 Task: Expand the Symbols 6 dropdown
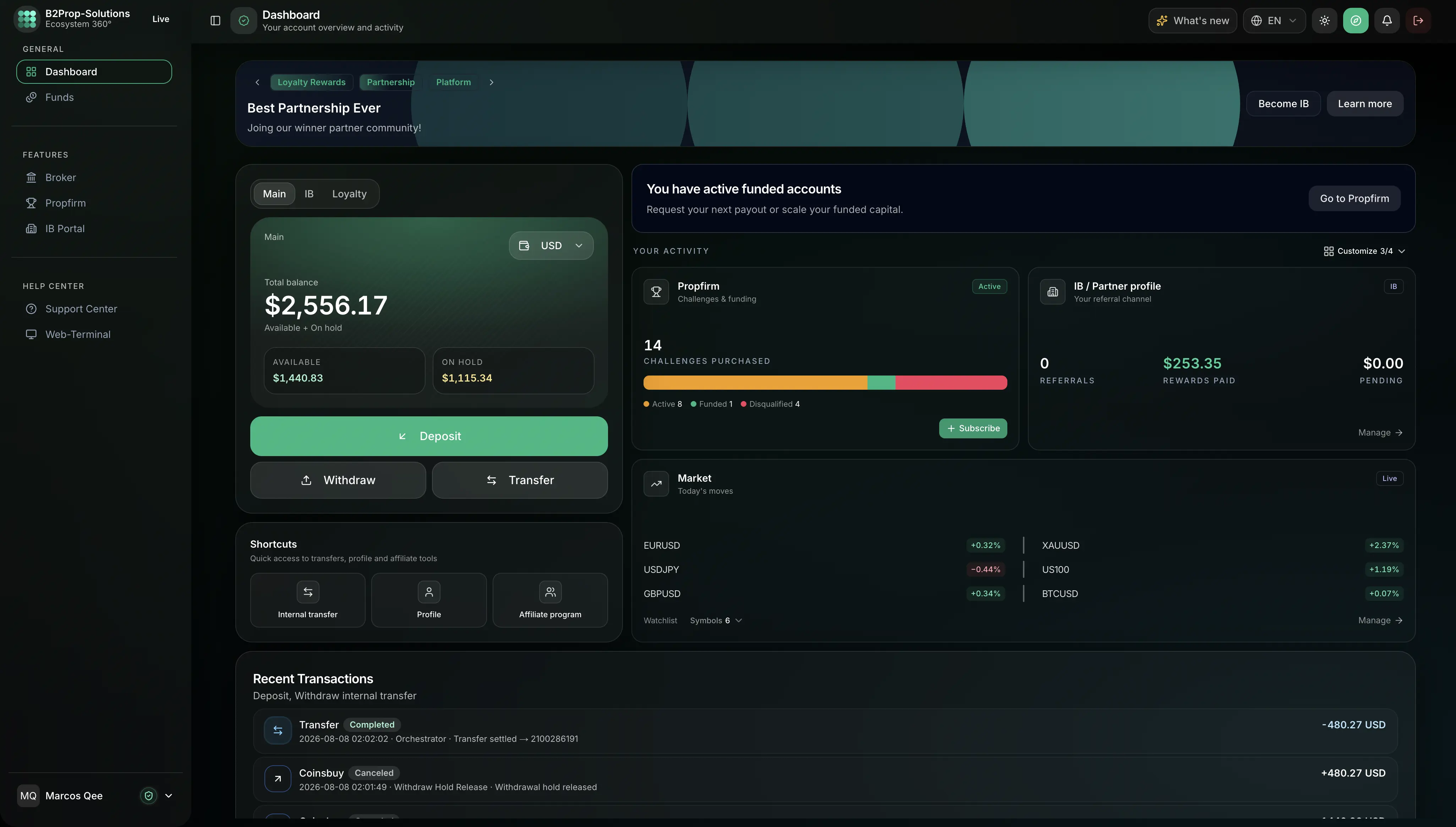pos(716,620)
